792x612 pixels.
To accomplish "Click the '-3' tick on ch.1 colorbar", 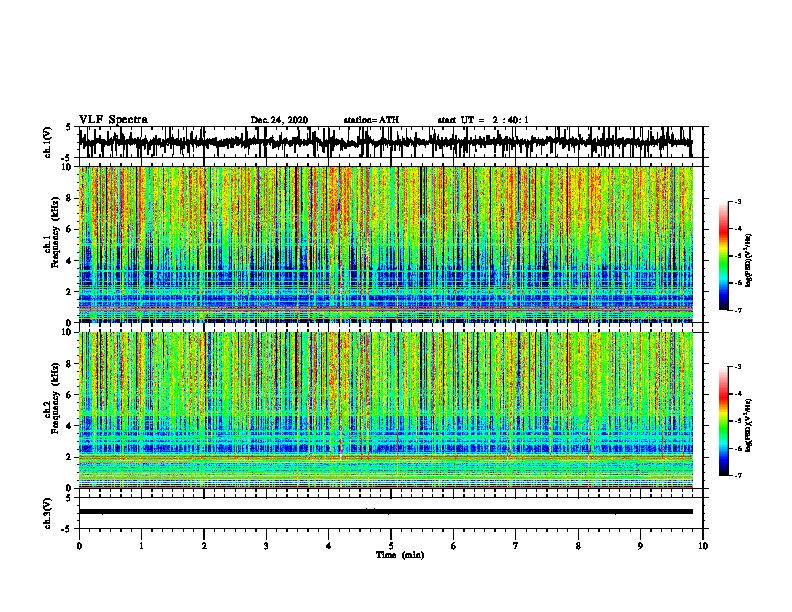I will [x=738, y=201].
